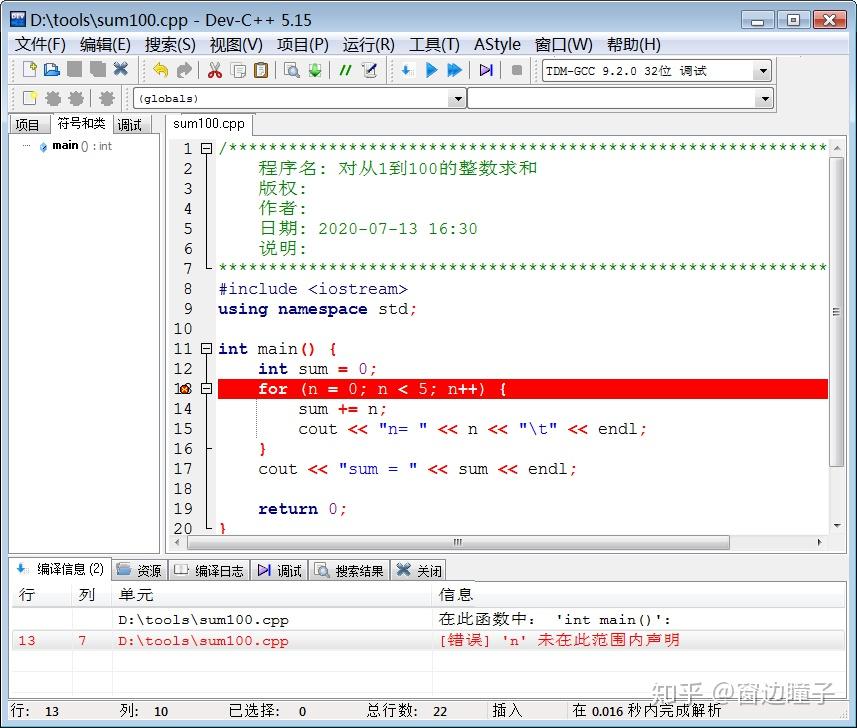Create a new source file
The height and width of the screenshot is (728, 857).
[30, 70]
